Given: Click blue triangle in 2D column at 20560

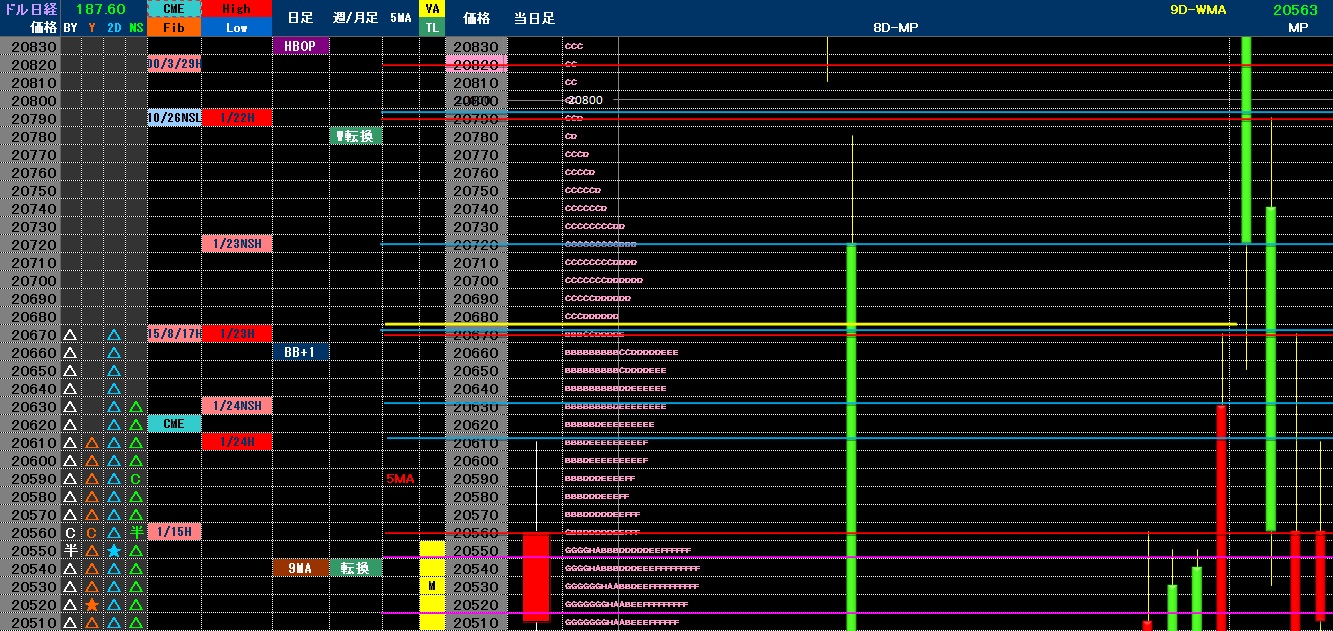Looking at the screenshot, I should pos(114,532).
